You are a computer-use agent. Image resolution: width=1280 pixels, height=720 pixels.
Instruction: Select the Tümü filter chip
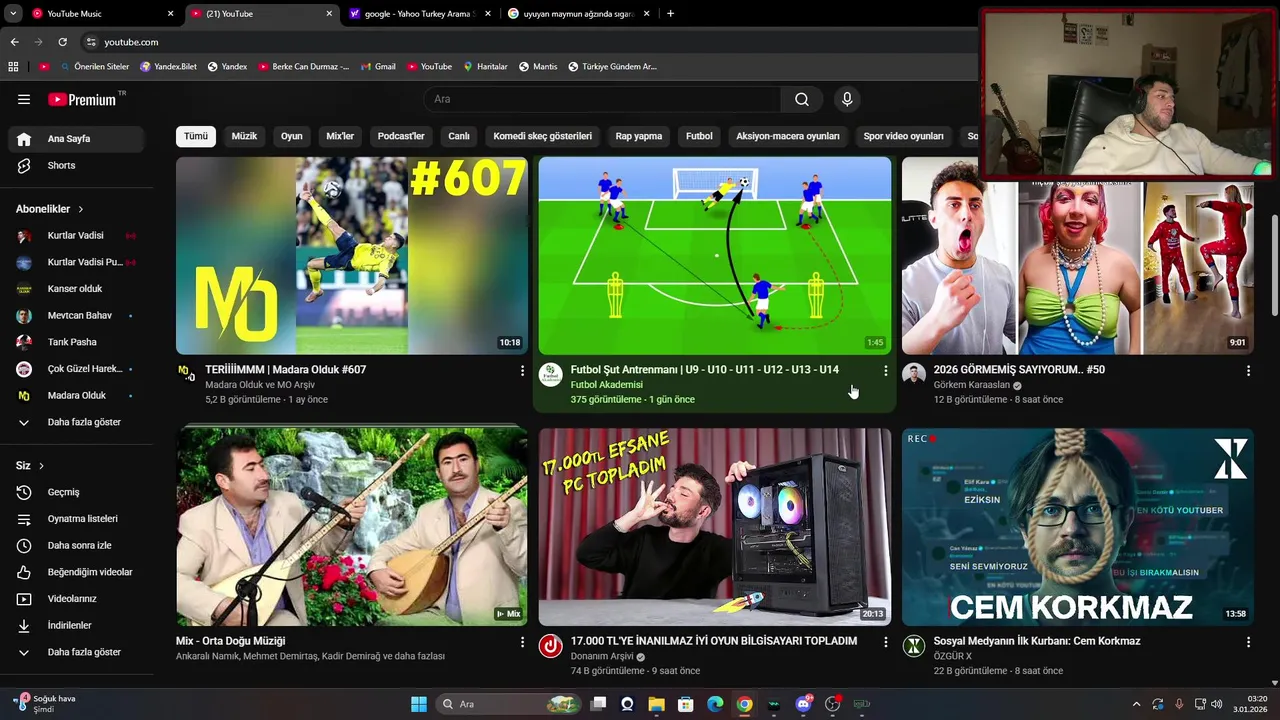coord(196,136)
